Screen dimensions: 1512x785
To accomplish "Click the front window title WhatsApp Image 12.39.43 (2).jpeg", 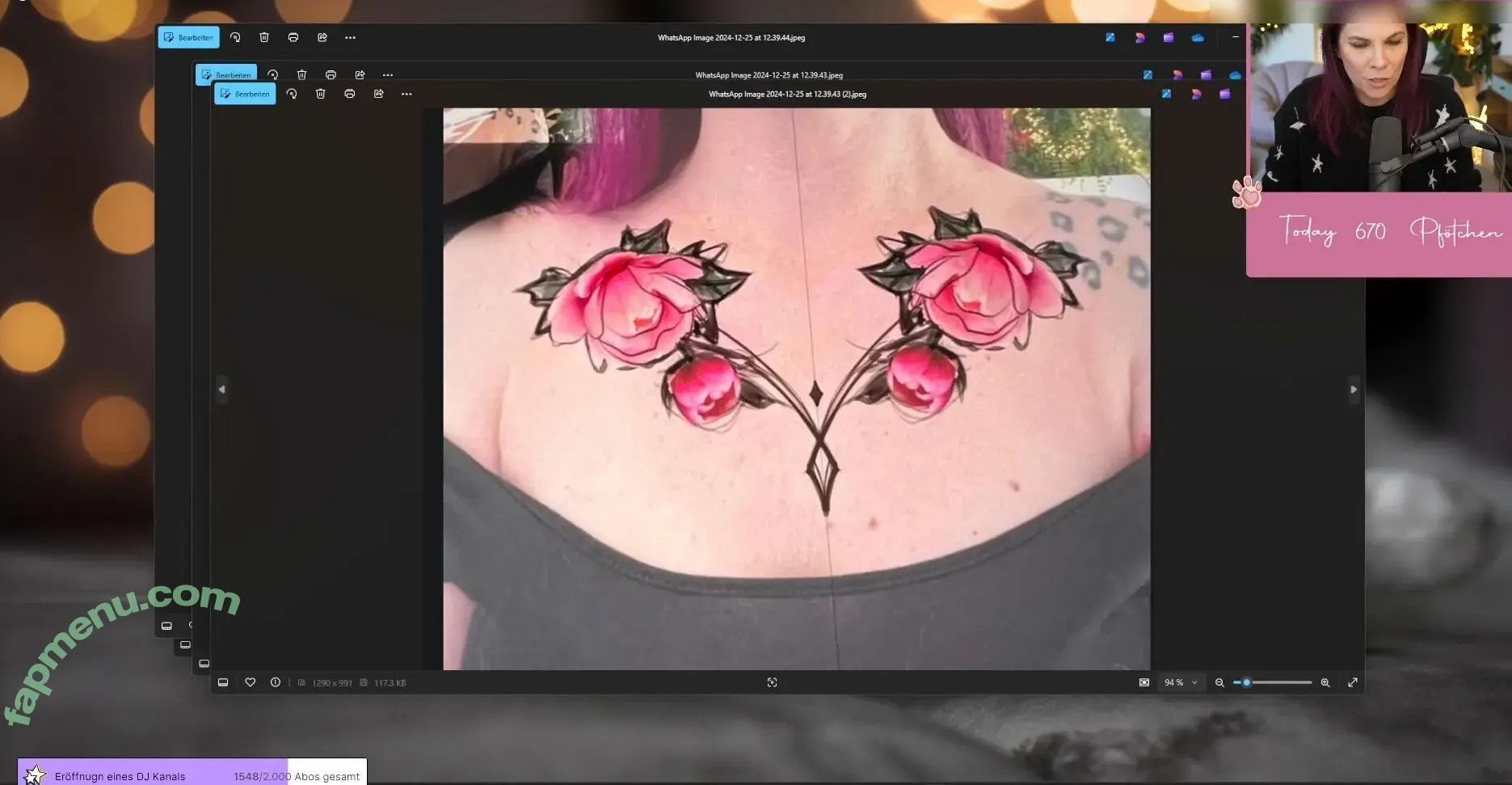I will tap(787, 94).
